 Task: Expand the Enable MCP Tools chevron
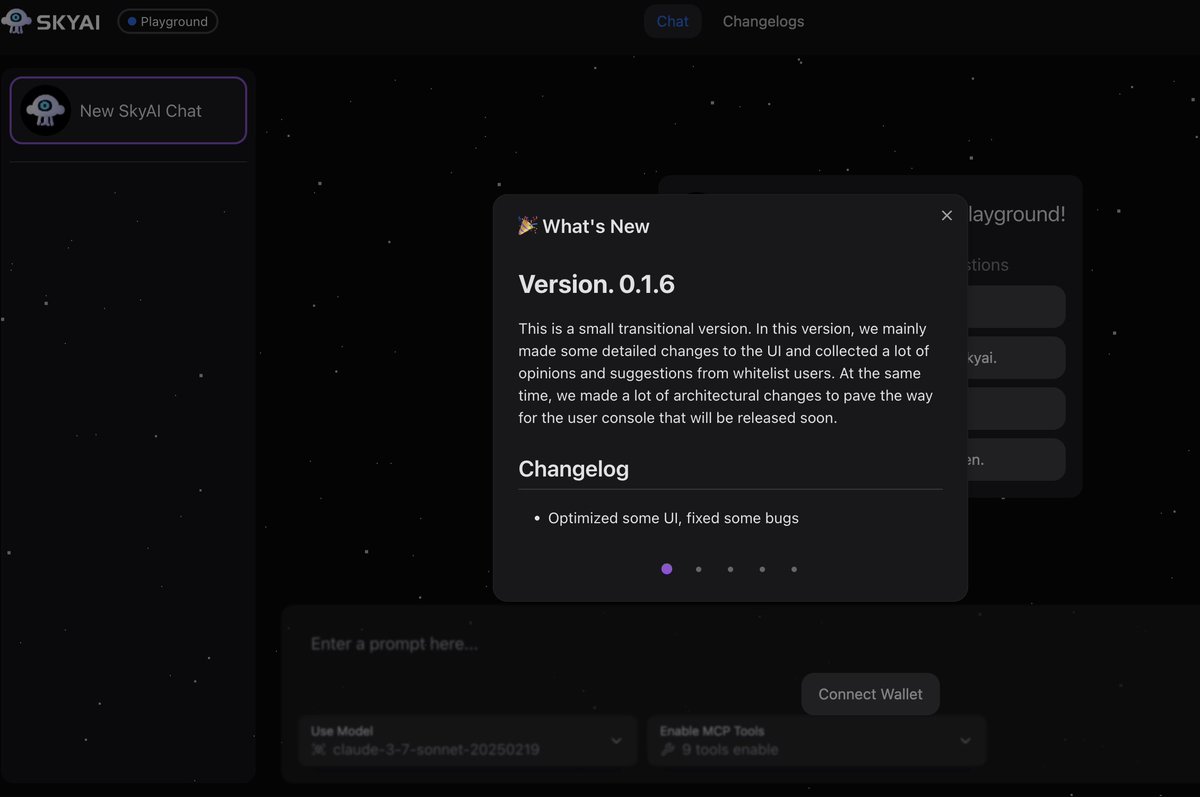click(x=965, y=741)
